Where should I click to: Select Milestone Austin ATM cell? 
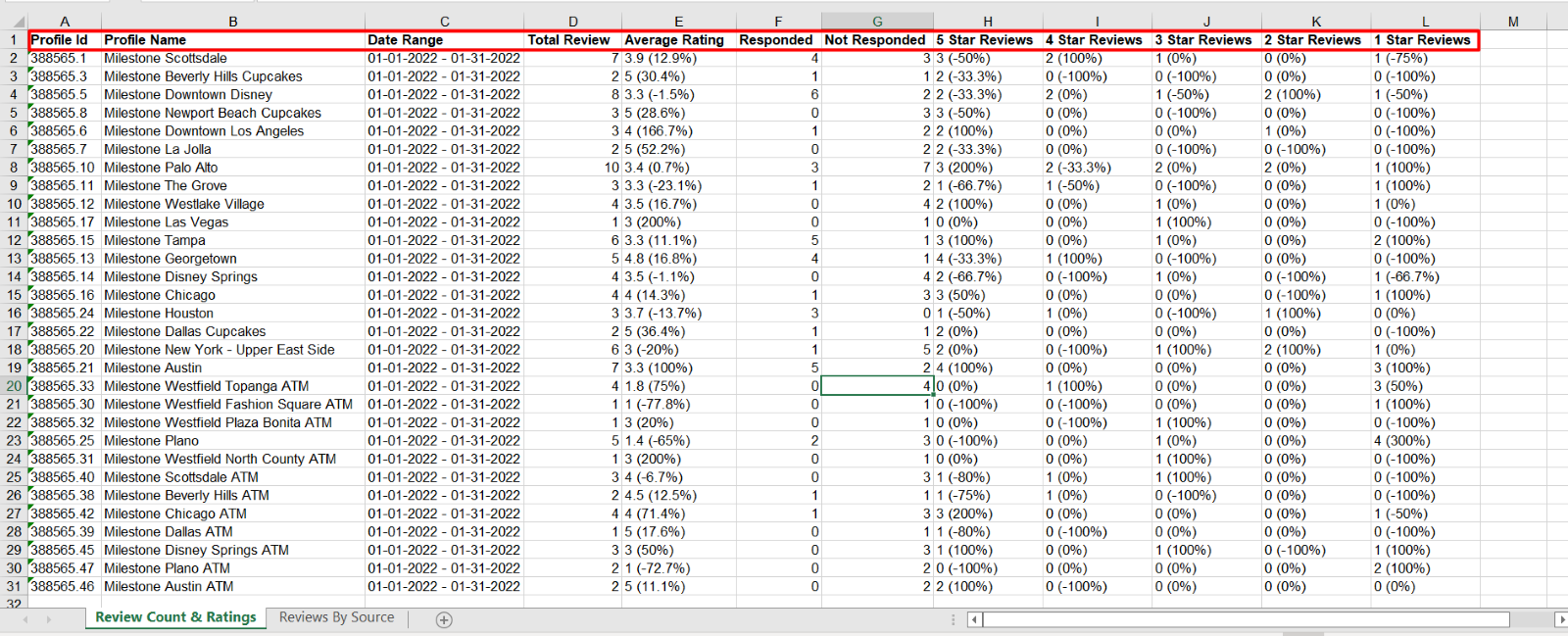[233, 586]
